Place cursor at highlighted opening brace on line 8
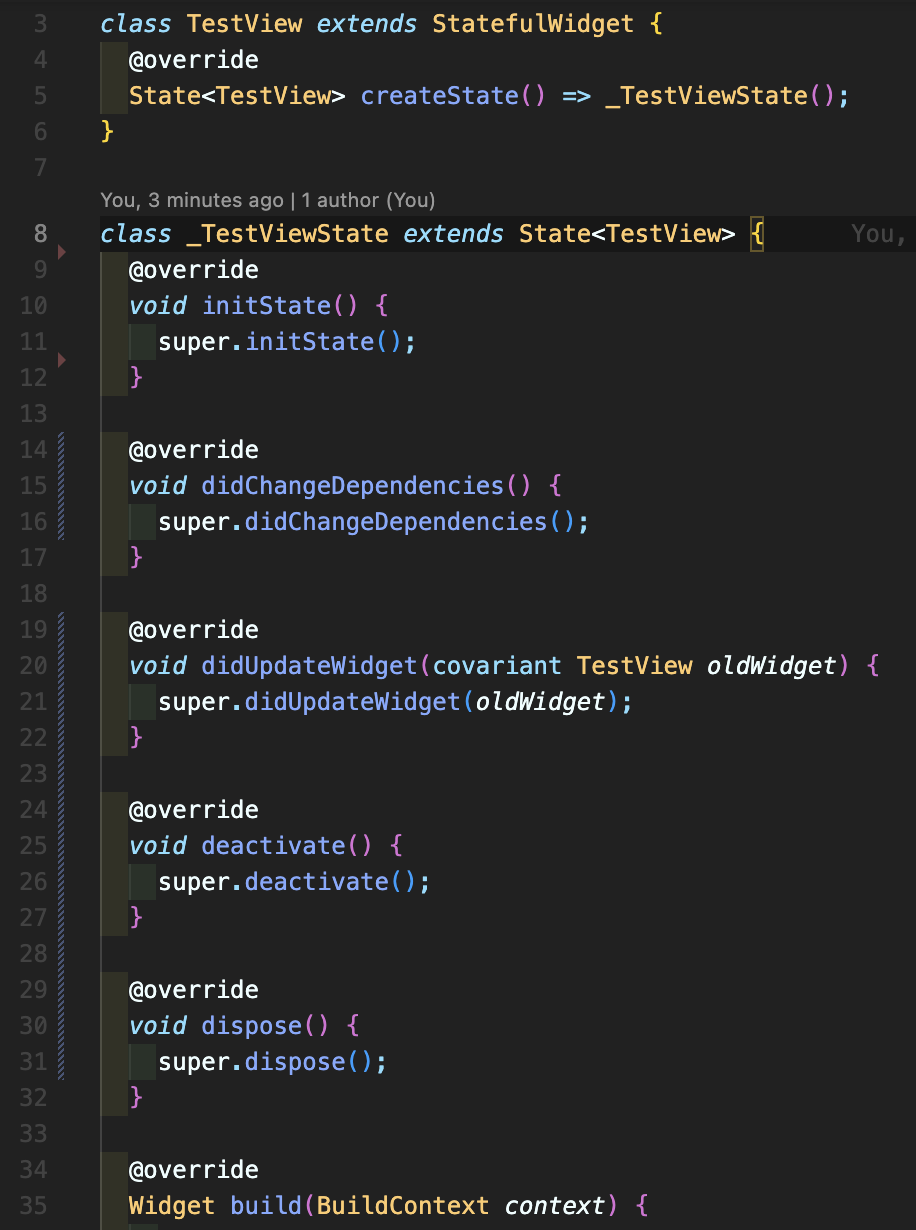This screenshot has height=1230, width=916. coord(757,234)
